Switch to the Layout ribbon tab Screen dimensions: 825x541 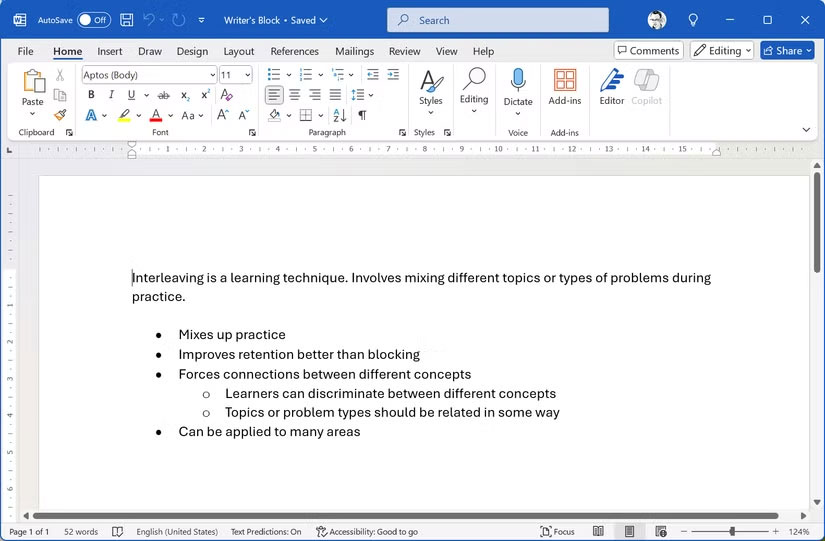(238, 51)
